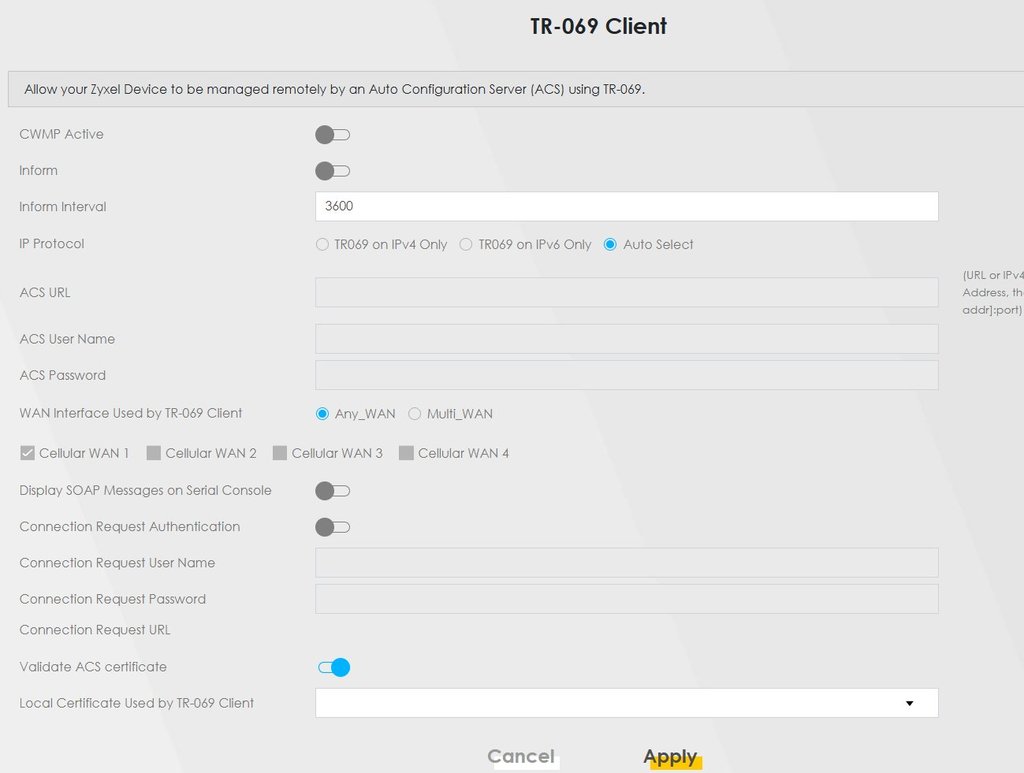Screen dimensions: 1024x773
Task: Select the Multi_WAN radio button
Action: [414, 414]
